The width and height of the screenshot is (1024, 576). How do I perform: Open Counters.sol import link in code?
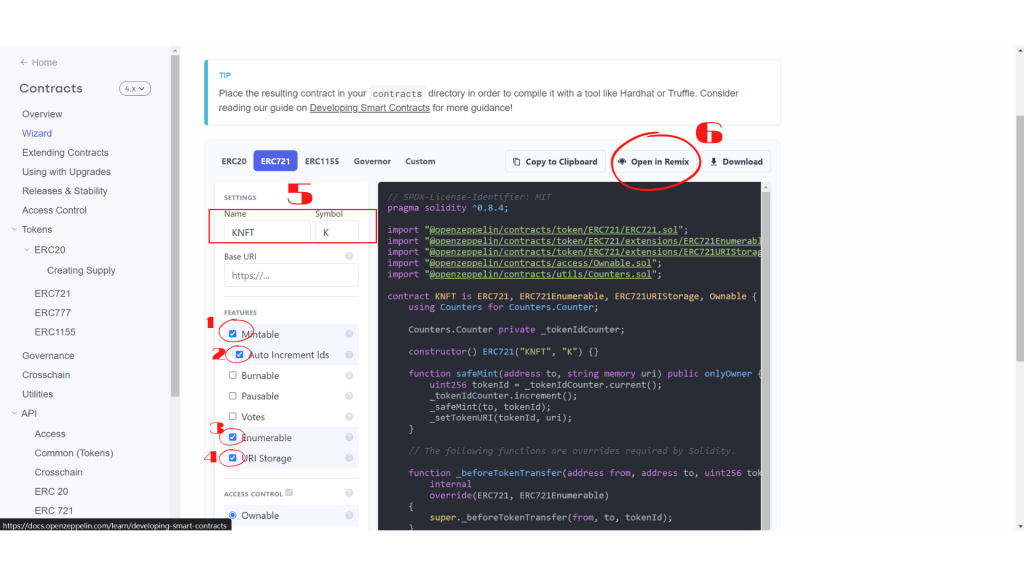540,274
